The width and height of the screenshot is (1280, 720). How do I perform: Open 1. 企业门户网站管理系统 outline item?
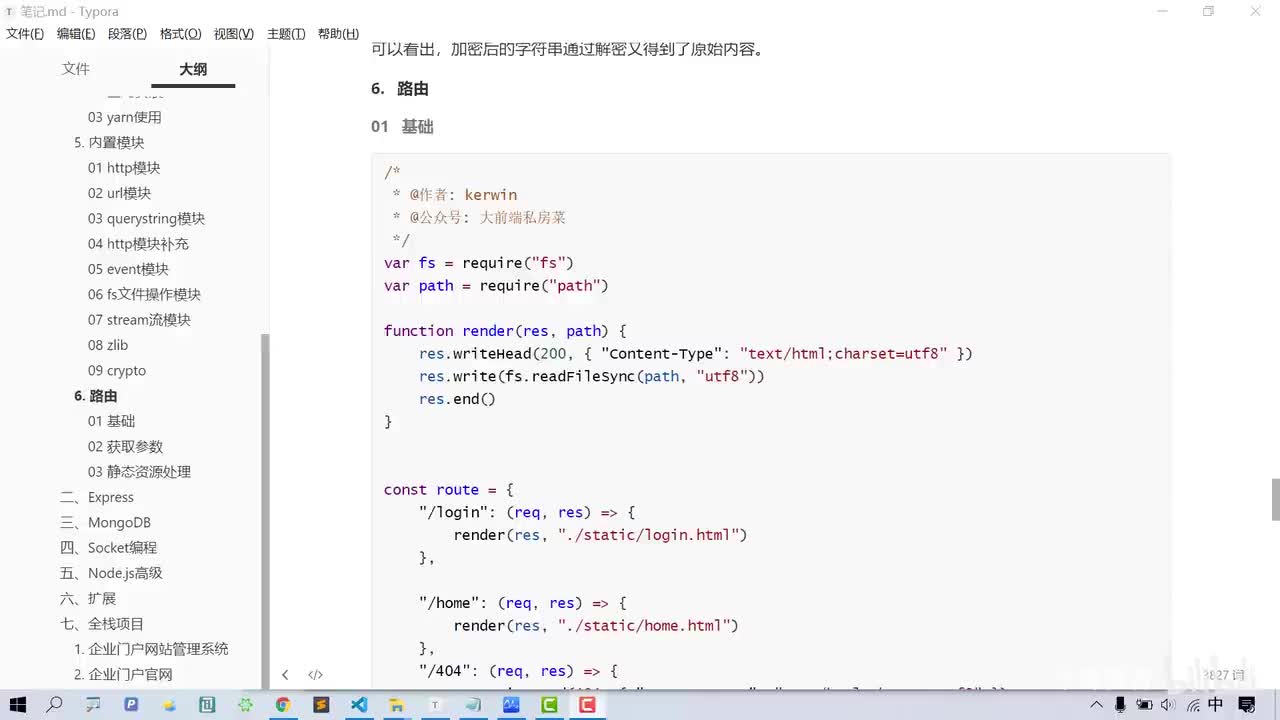click(x=151, y=649)
